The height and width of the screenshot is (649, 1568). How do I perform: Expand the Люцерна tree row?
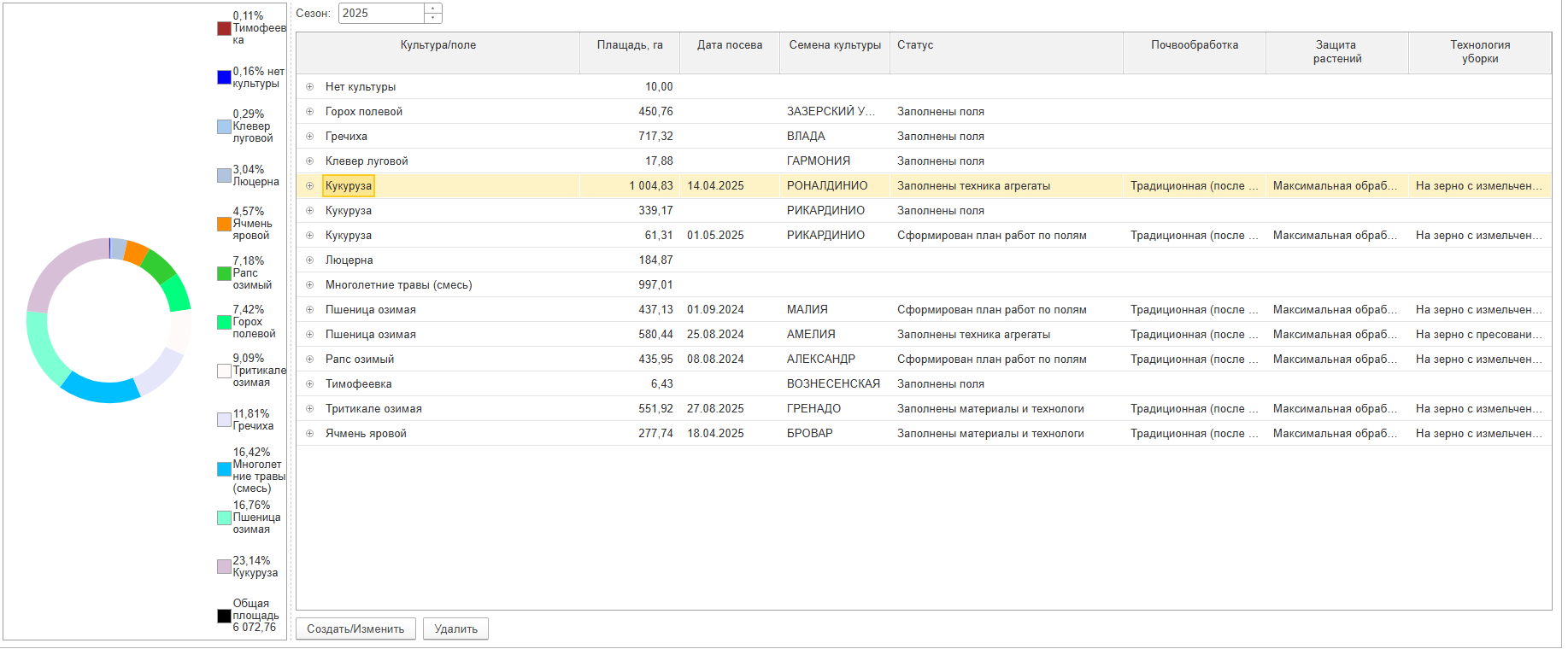point(310,260)
